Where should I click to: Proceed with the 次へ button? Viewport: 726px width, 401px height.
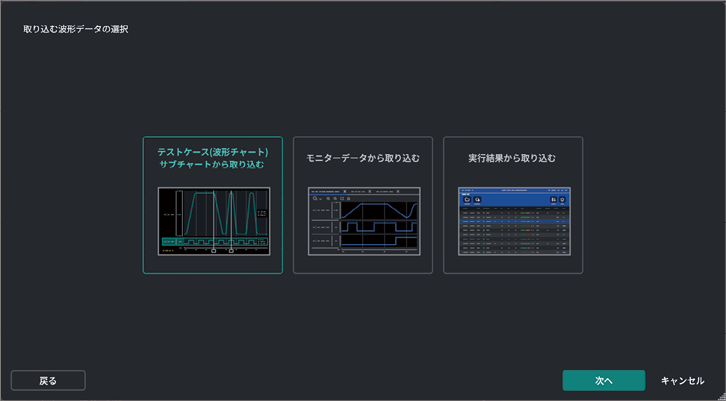coord(604,381)
